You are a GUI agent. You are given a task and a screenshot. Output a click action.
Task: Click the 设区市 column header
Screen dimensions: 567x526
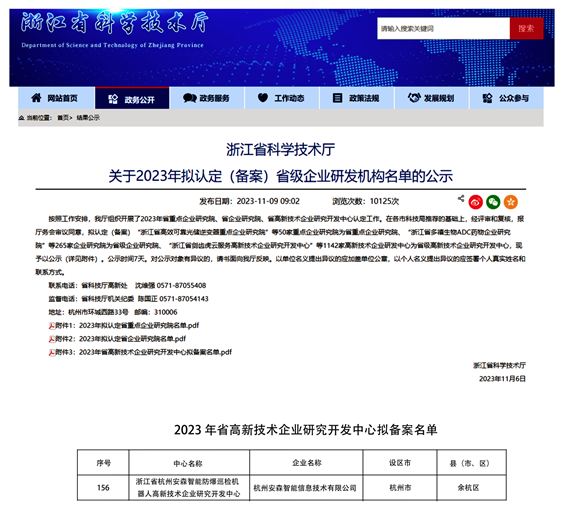tap(400, 463)
